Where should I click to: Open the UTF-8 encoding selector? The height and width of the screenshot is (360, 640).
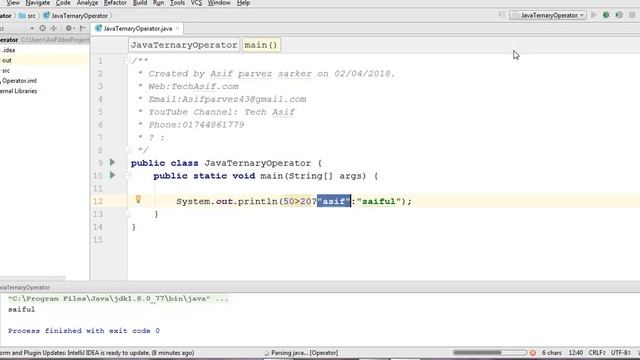click(621, 353)
